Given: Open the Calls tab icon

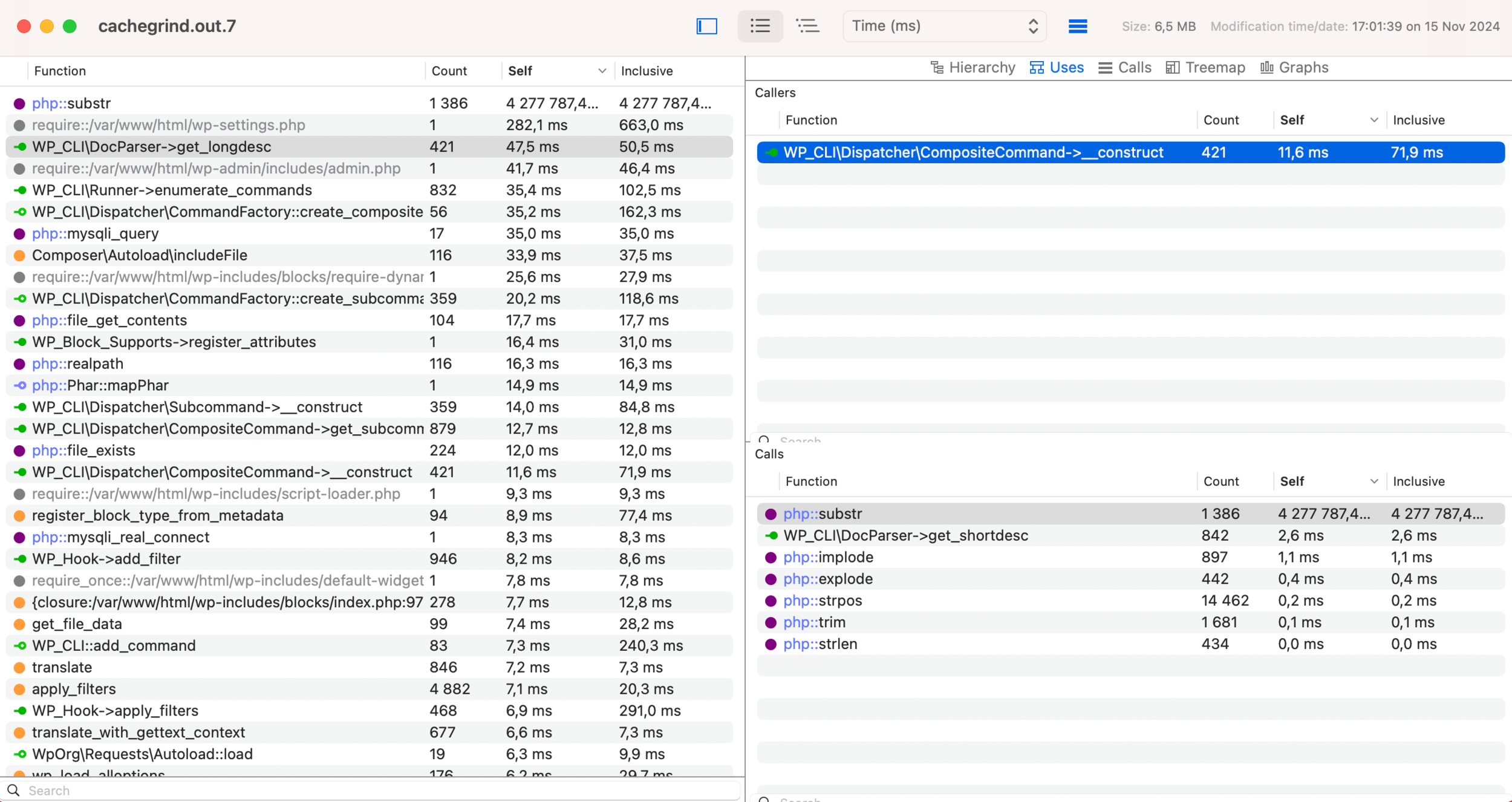Looking at the screenshot, I should point(1106,68).
